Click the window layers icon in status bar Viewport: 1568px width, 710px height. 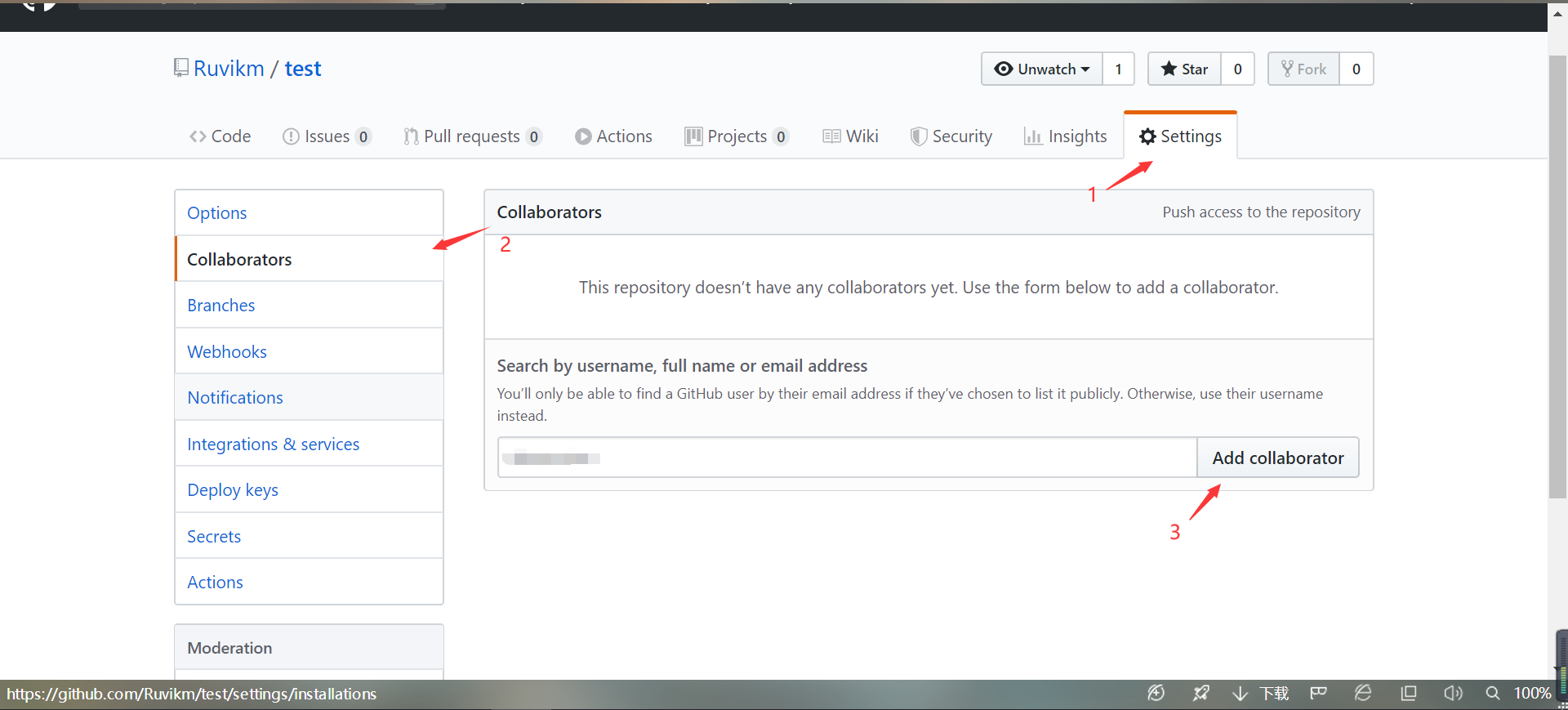[1409, 693]
